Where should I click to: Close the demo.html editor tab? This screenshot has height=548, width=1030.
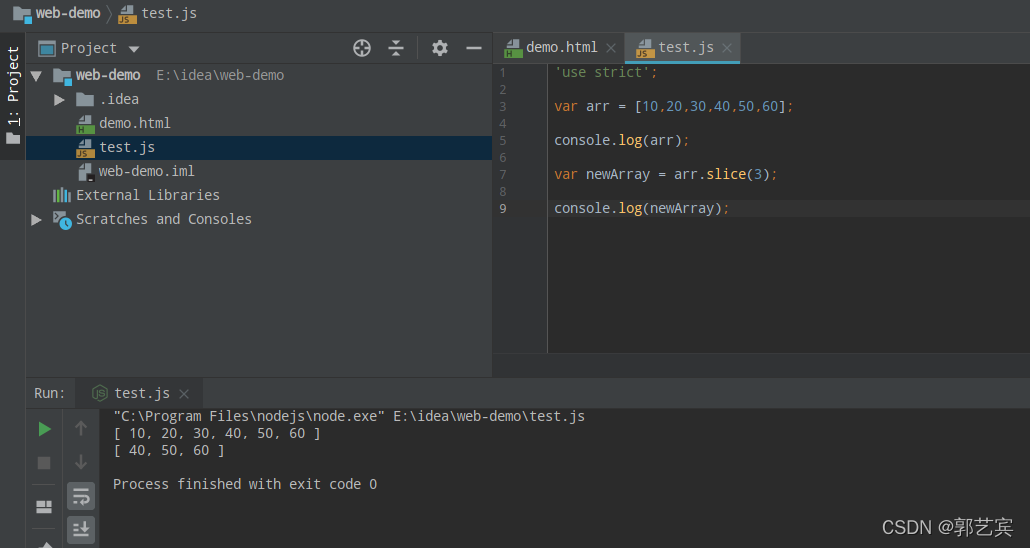611,48
